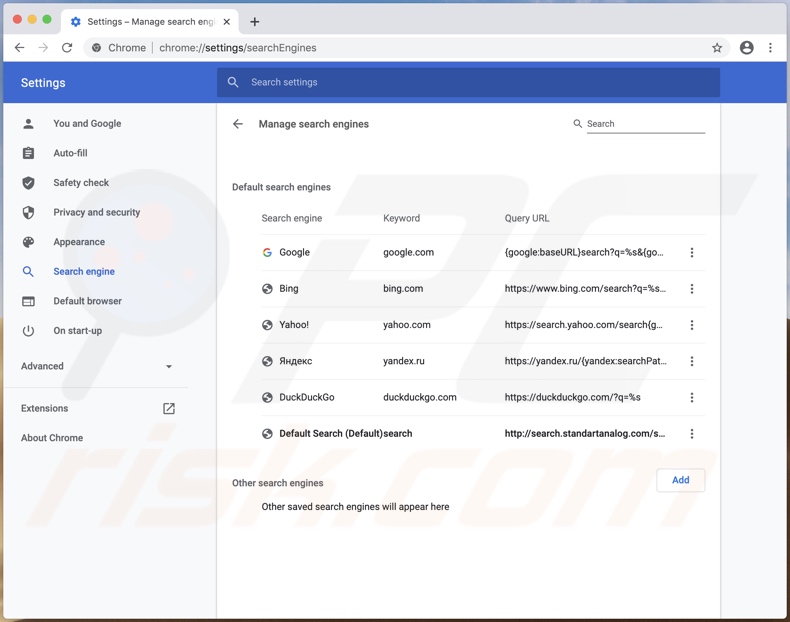Open the new tab plus button
This screenshot has width=790, height=622.
pos(255,21)
